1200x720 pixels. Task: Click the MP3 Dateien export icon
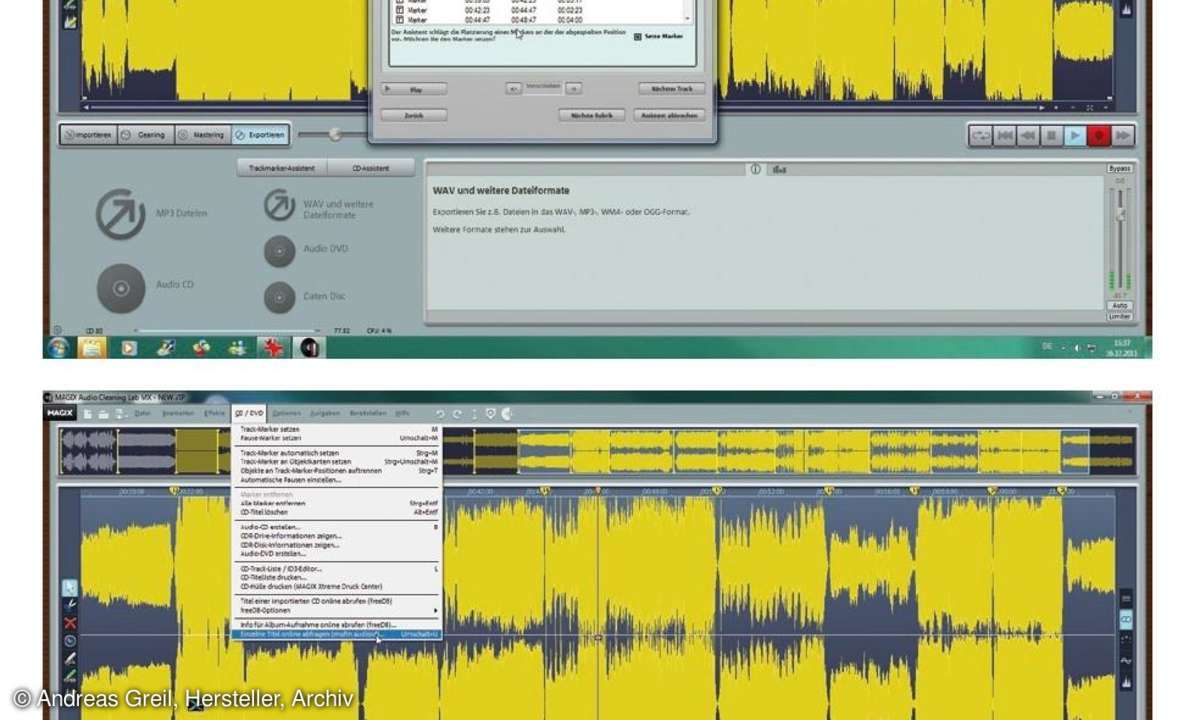click(120, 213)
